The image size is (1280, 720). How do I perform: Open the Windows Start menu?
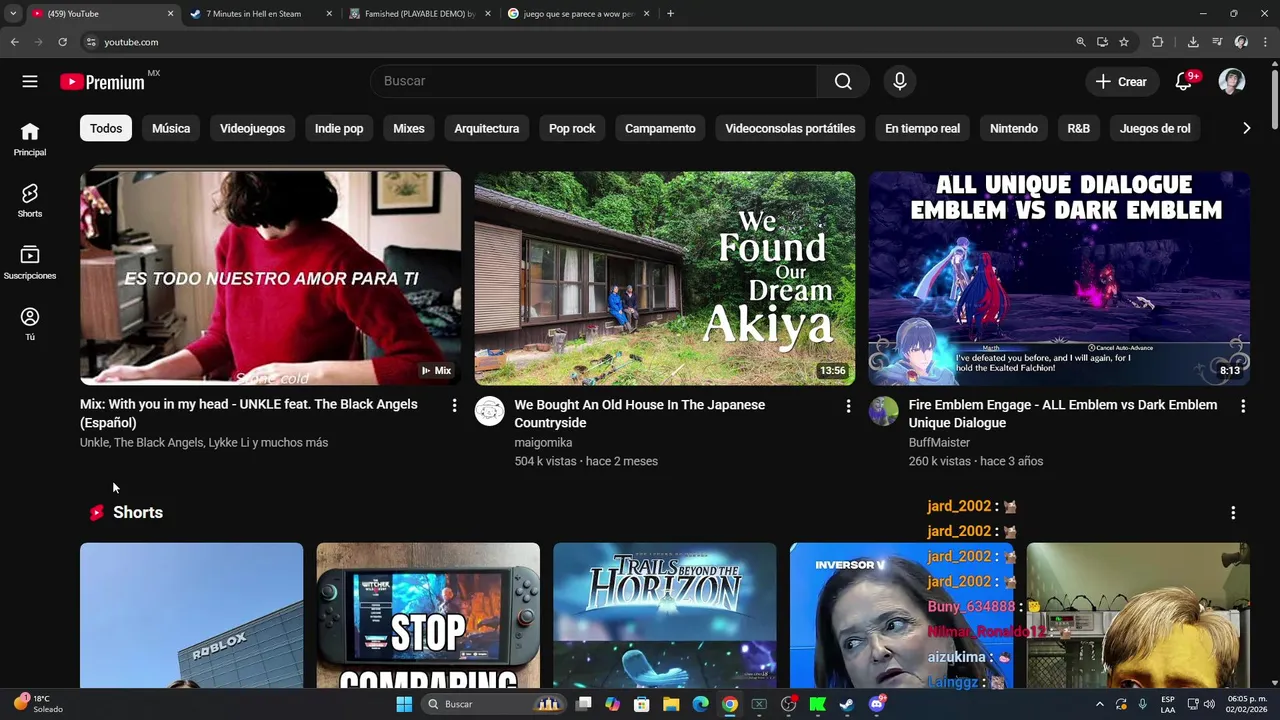click(x=404, y=704)
